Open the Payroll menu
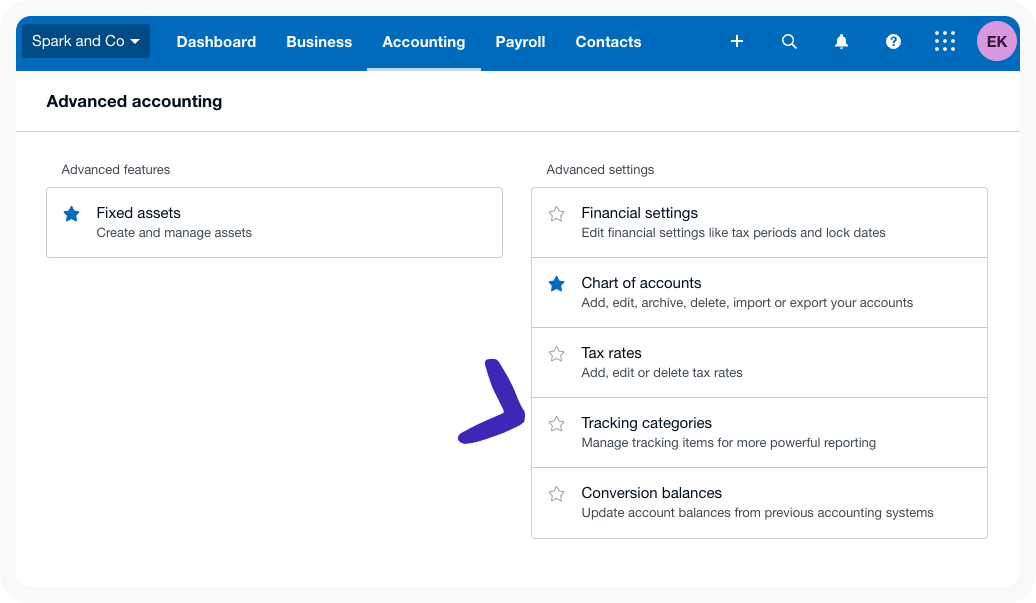Viewport: 1036px width, 603px height. click(x=520, y=42)
